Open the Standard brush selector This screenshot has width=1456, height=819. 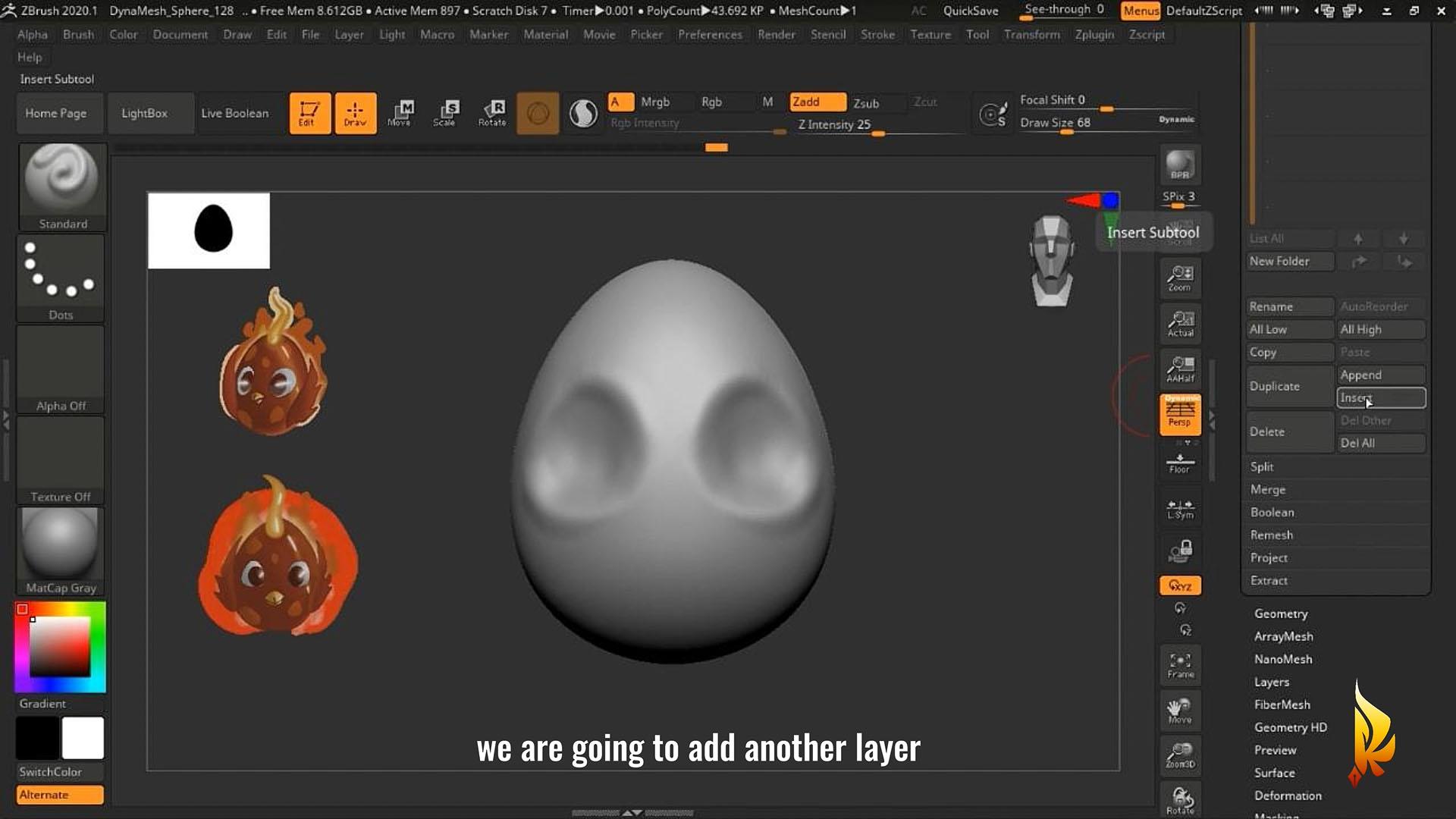point(62,187)
